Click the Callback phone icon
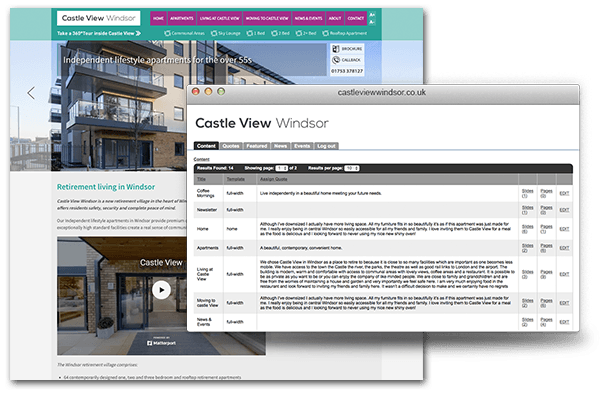The width and height of the screenshot is (600, 400). (x=336, y=60)
